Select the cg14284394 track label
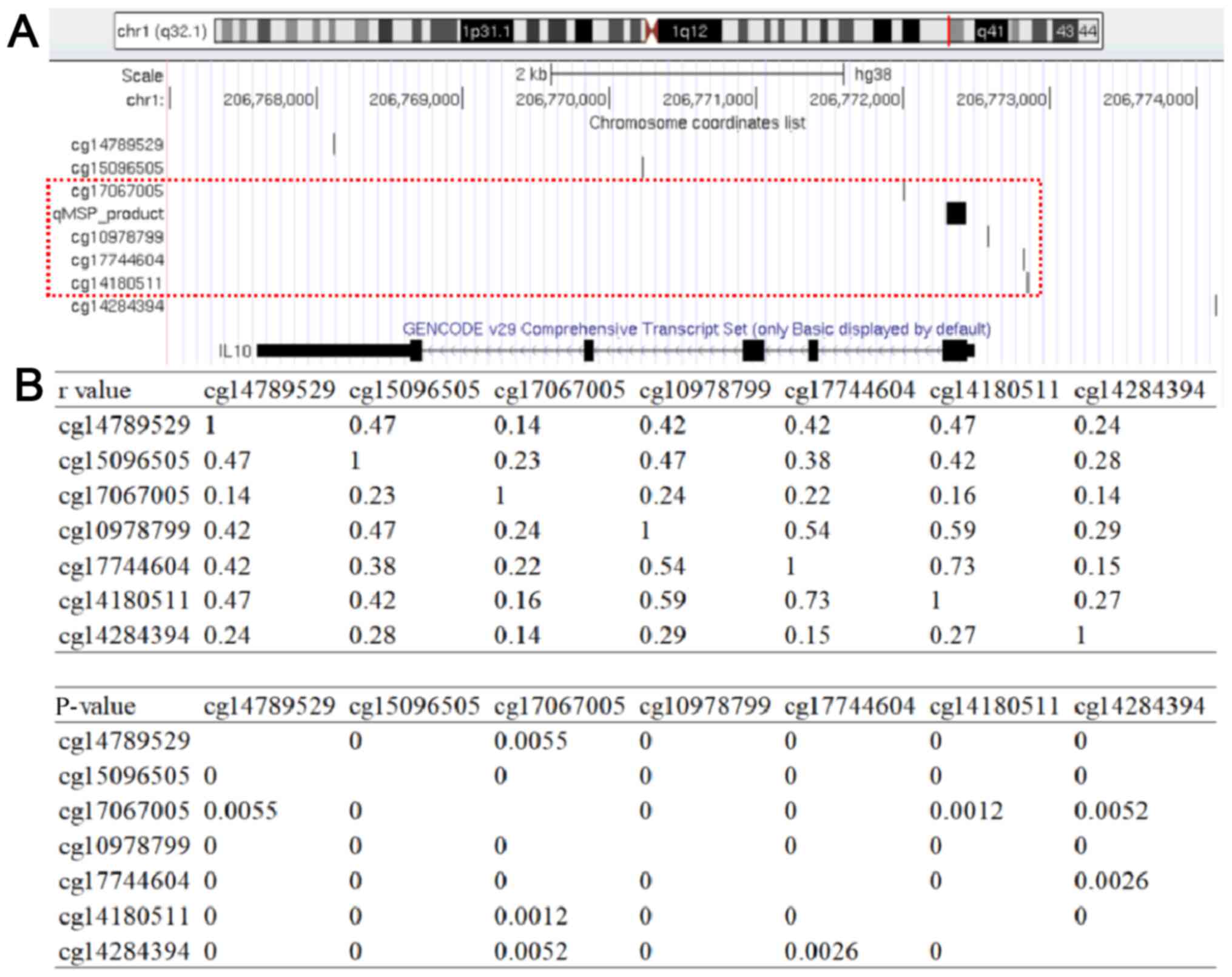 click(117, 306)
